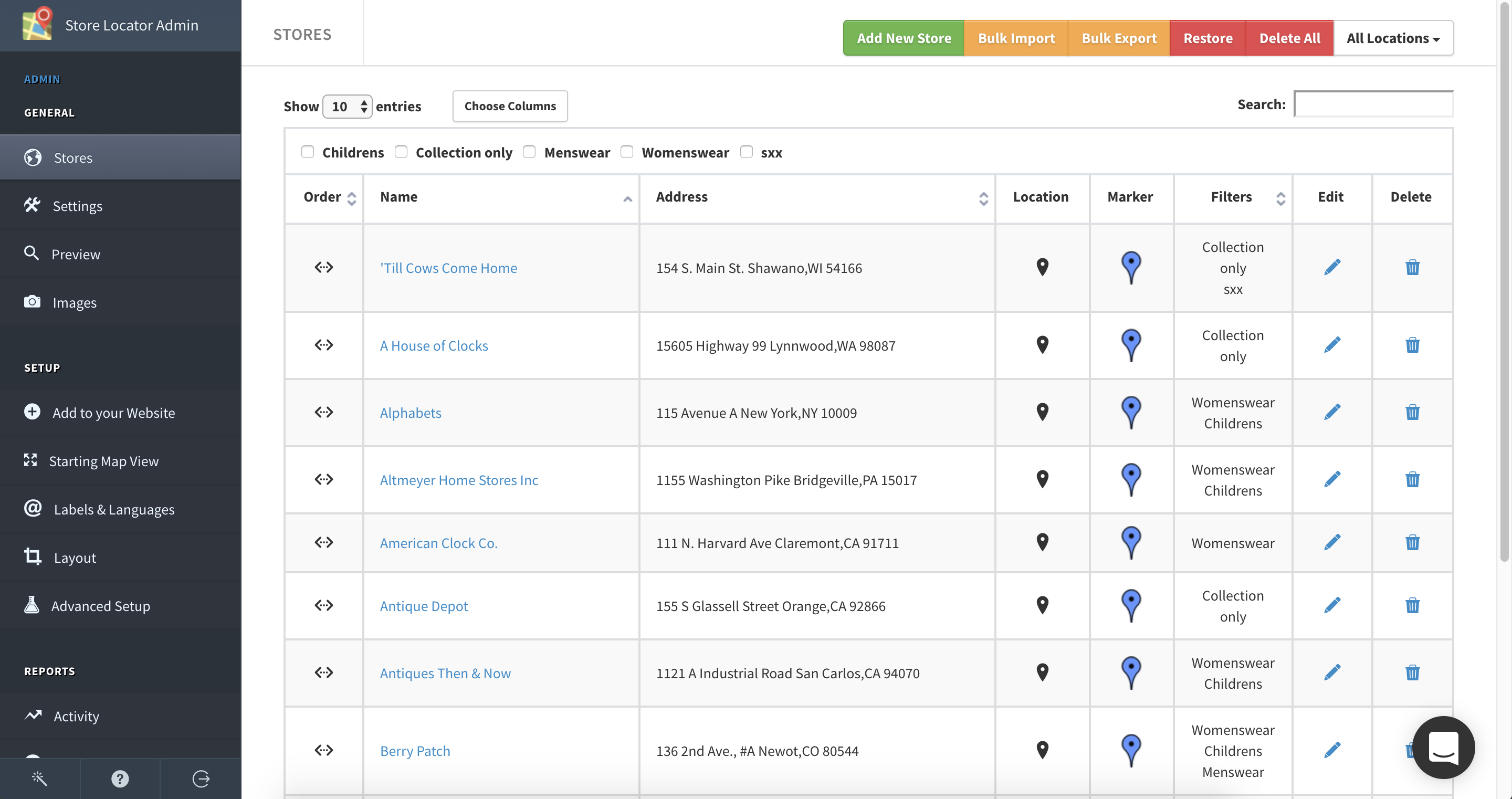Screen dimensions: 1512x799
Task: Click the blue map pin marker for Berry Patch
Action: coord(1130,750)
